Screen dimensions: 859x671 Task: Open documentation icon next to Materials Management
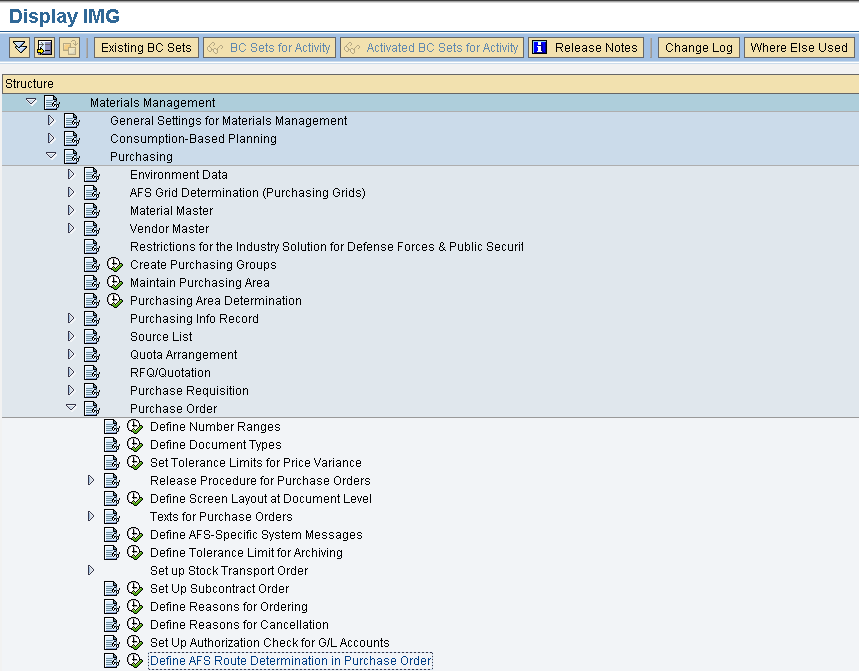pos(52,102)
